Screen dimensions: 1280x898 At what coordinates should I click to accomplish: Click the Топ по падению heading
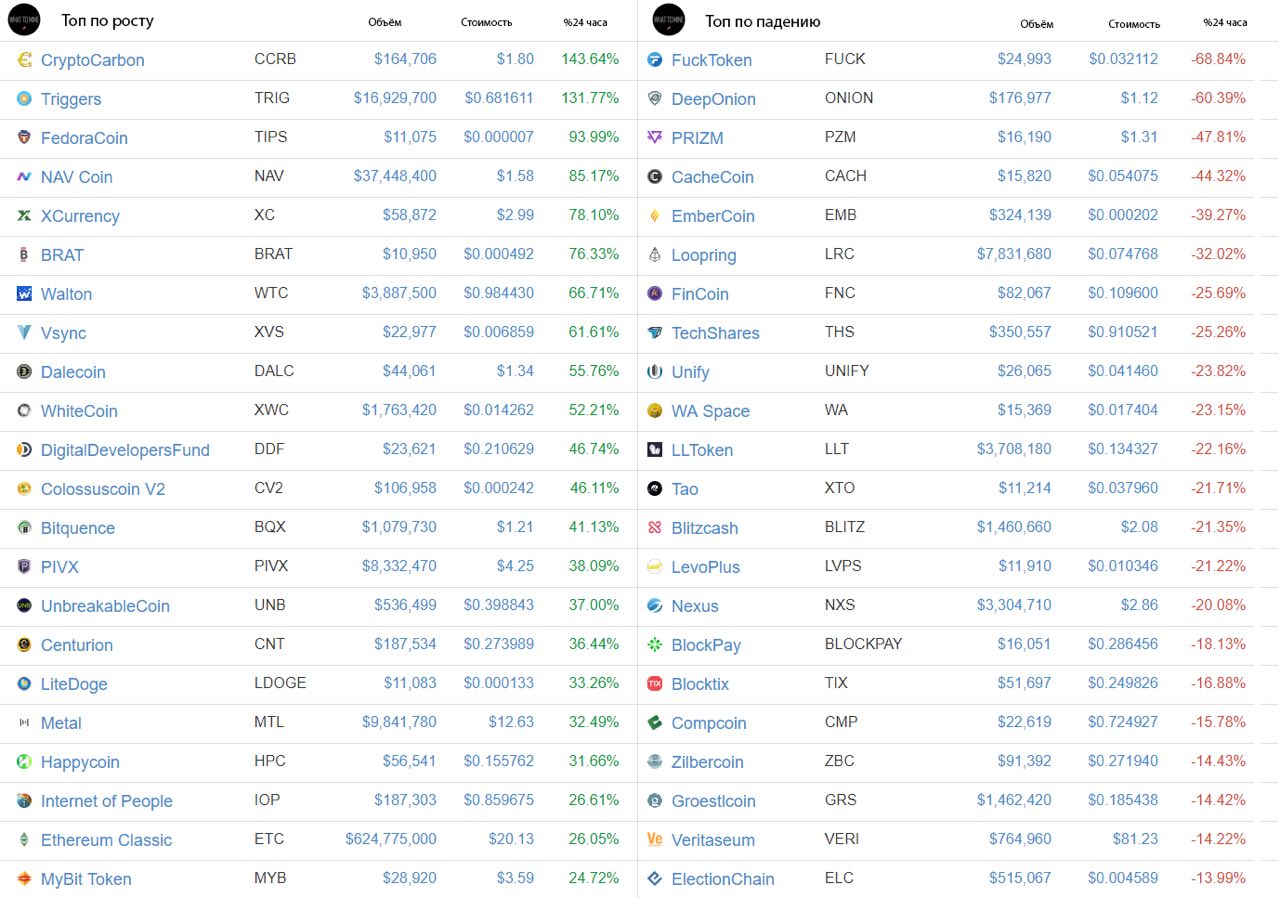coord(763,21)
